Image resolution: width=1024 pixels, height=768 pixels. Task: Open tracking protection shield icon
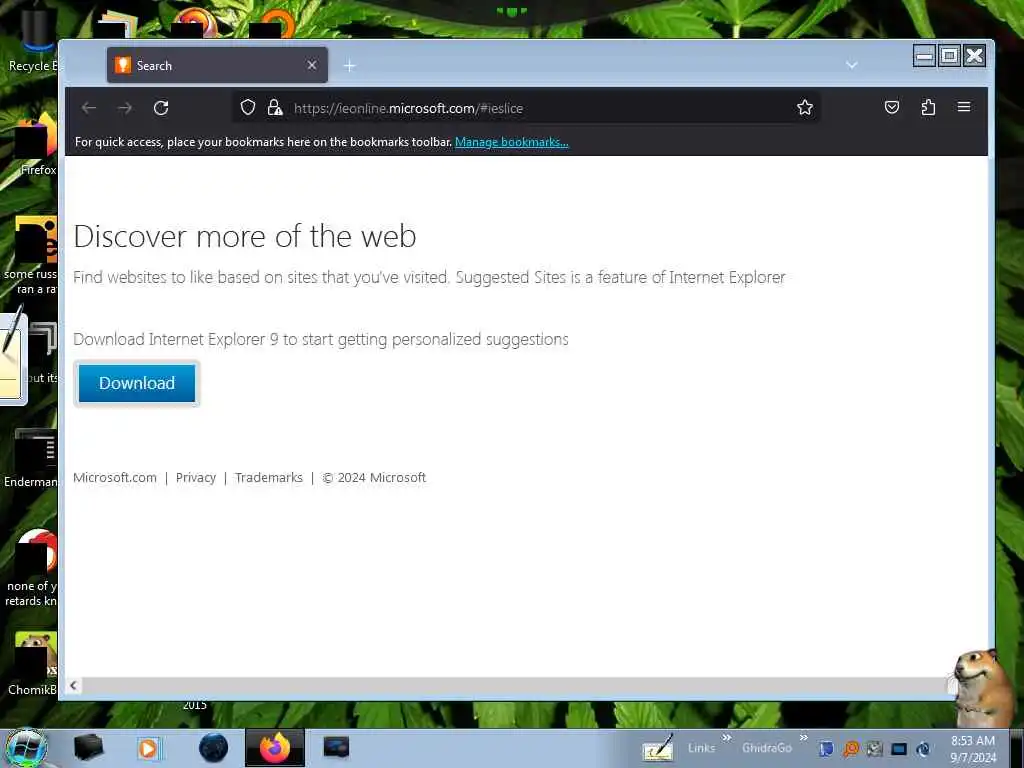point(248,107)
